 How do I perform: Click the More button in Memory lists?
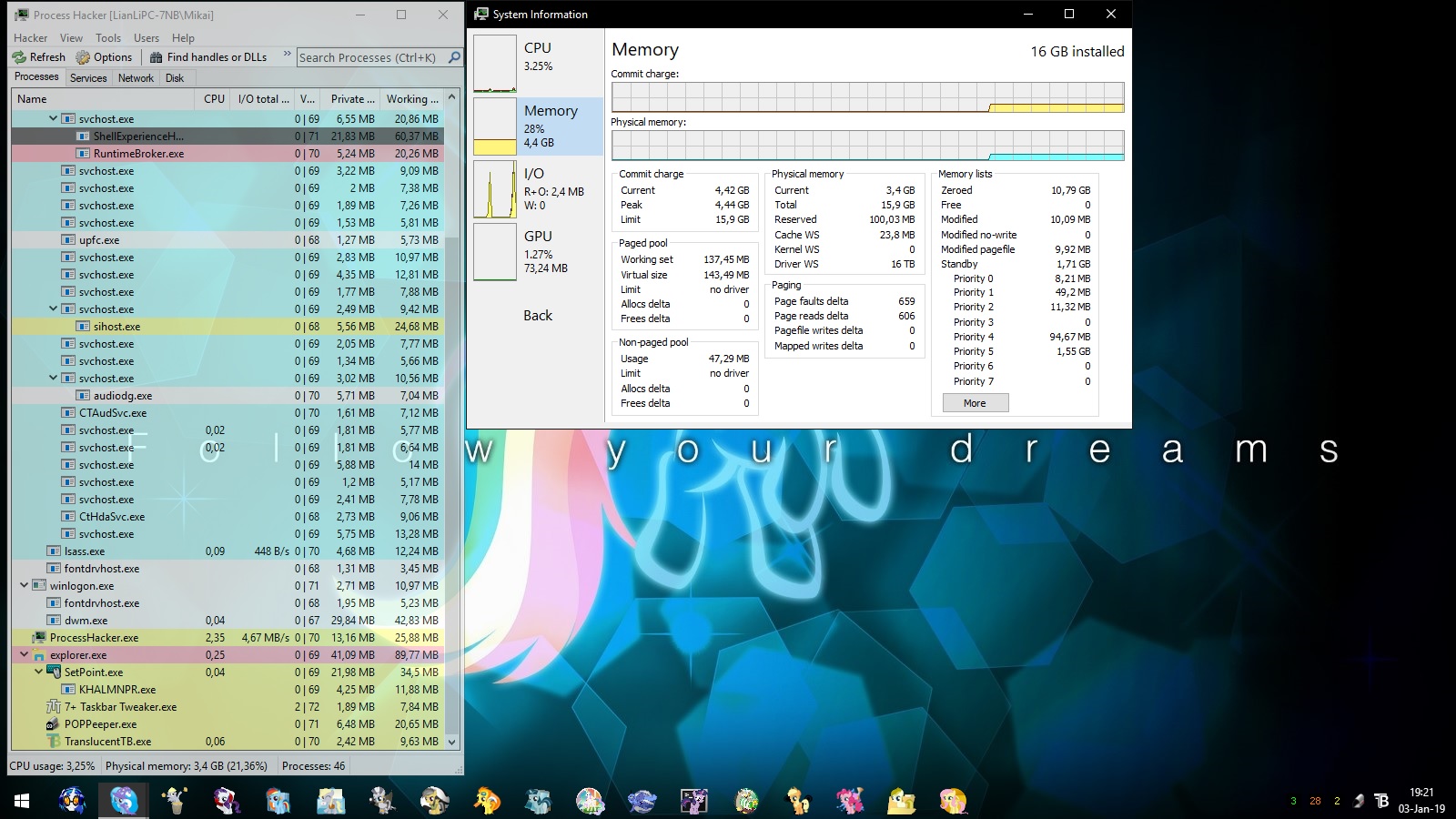click(x=974, y=403)
